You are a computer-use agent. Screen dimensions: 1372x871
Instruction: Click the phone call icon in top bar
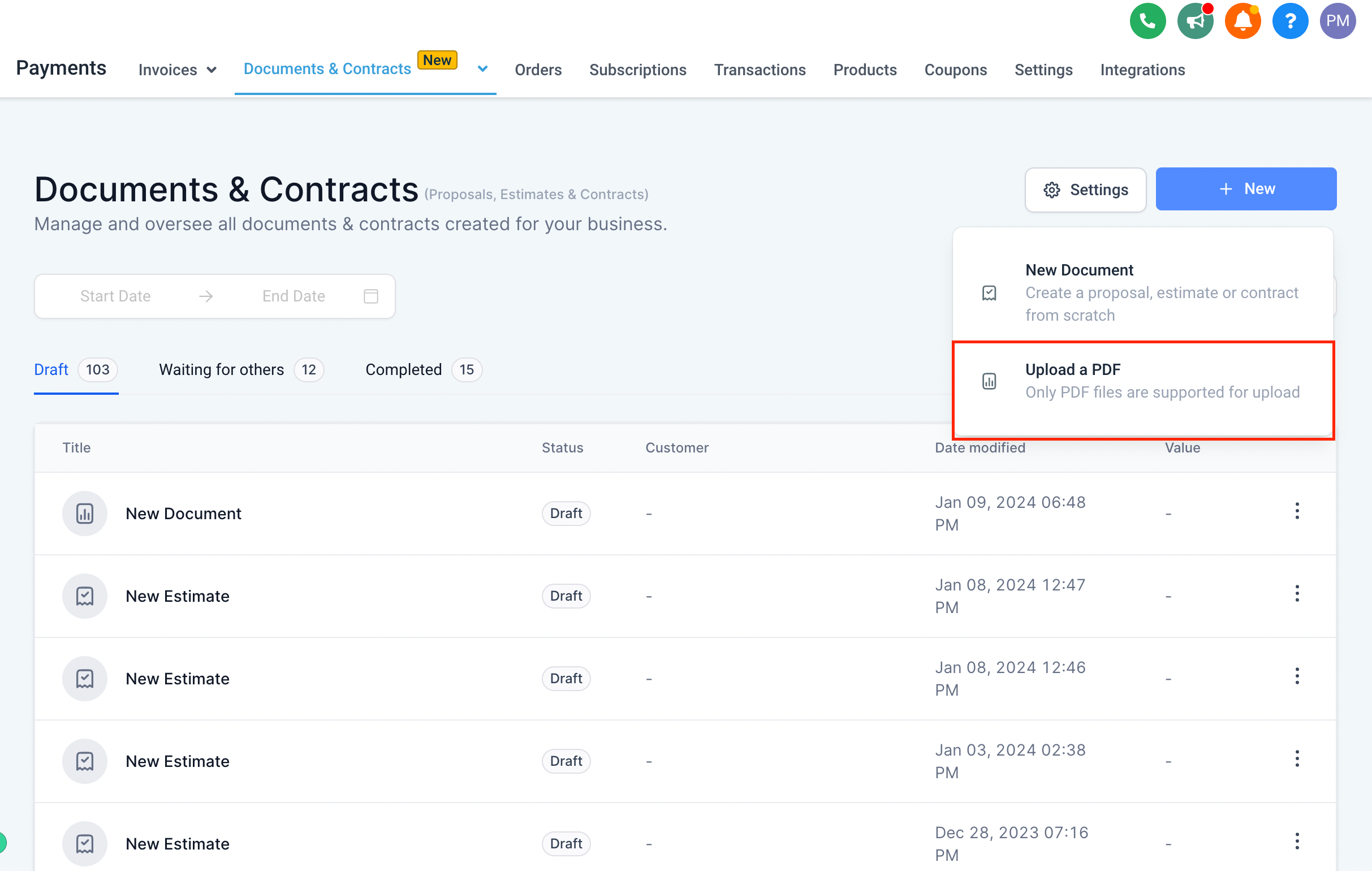(1147, 21)
